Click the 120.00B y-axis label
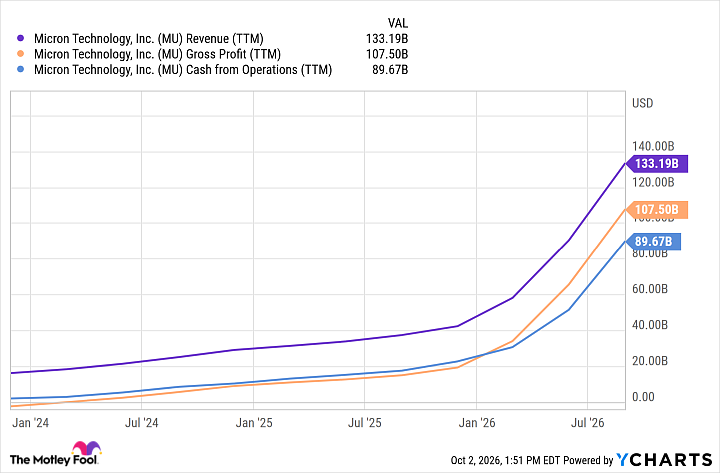This screenshot has width=720, height=473. point(653,182)
